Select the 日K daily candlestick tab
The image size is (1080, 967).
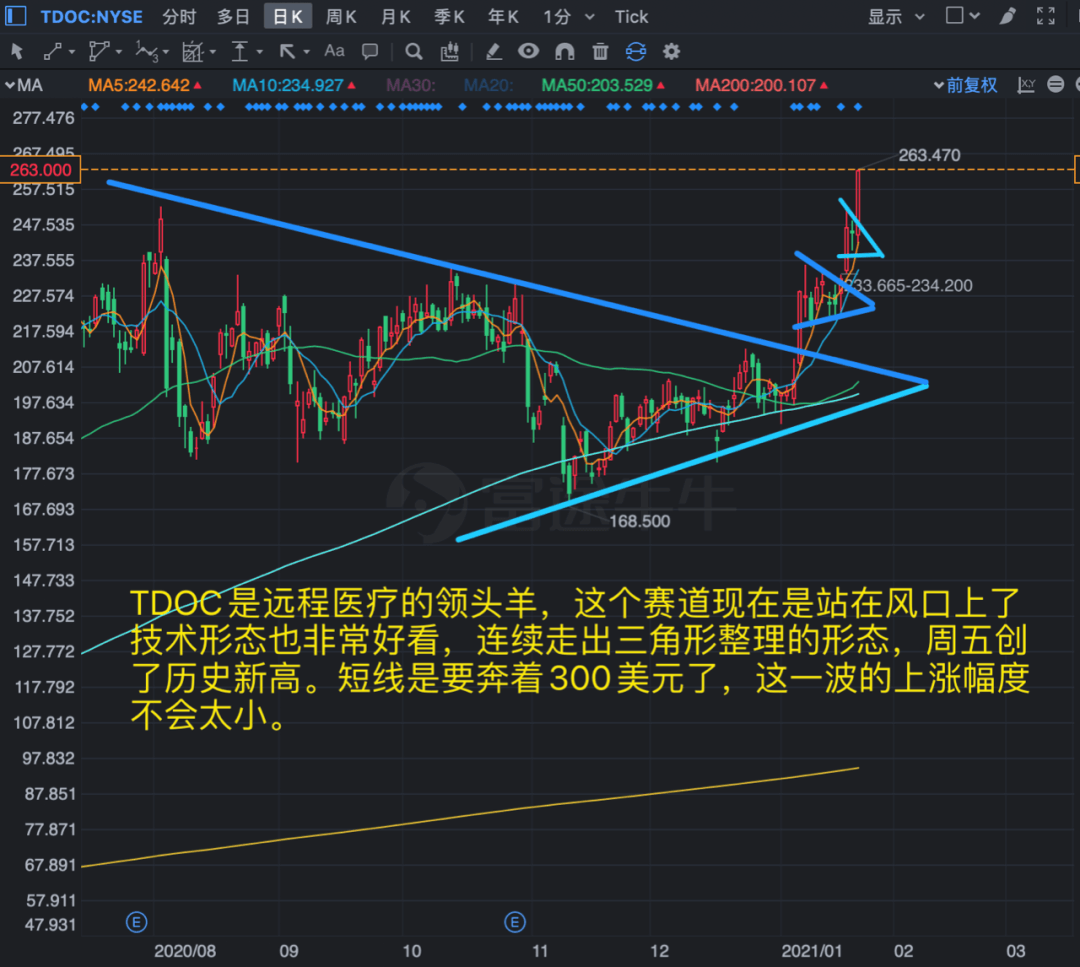[288, 17]
